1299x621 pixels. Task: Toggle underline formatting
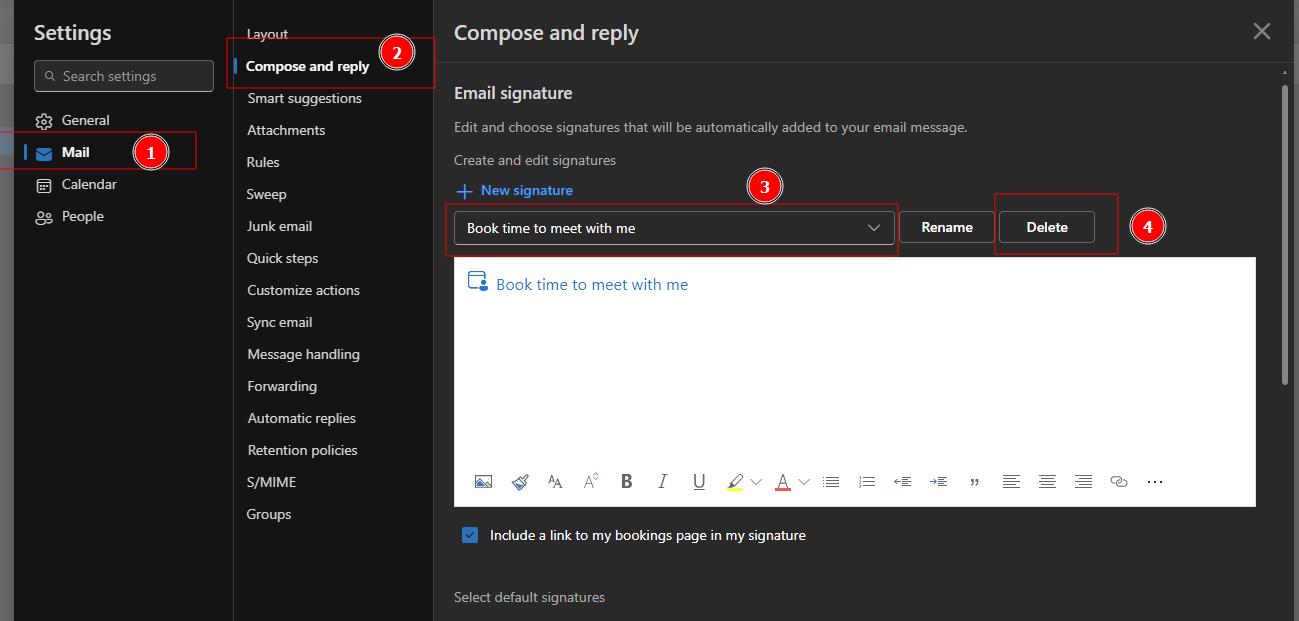(x=699, y=482)
